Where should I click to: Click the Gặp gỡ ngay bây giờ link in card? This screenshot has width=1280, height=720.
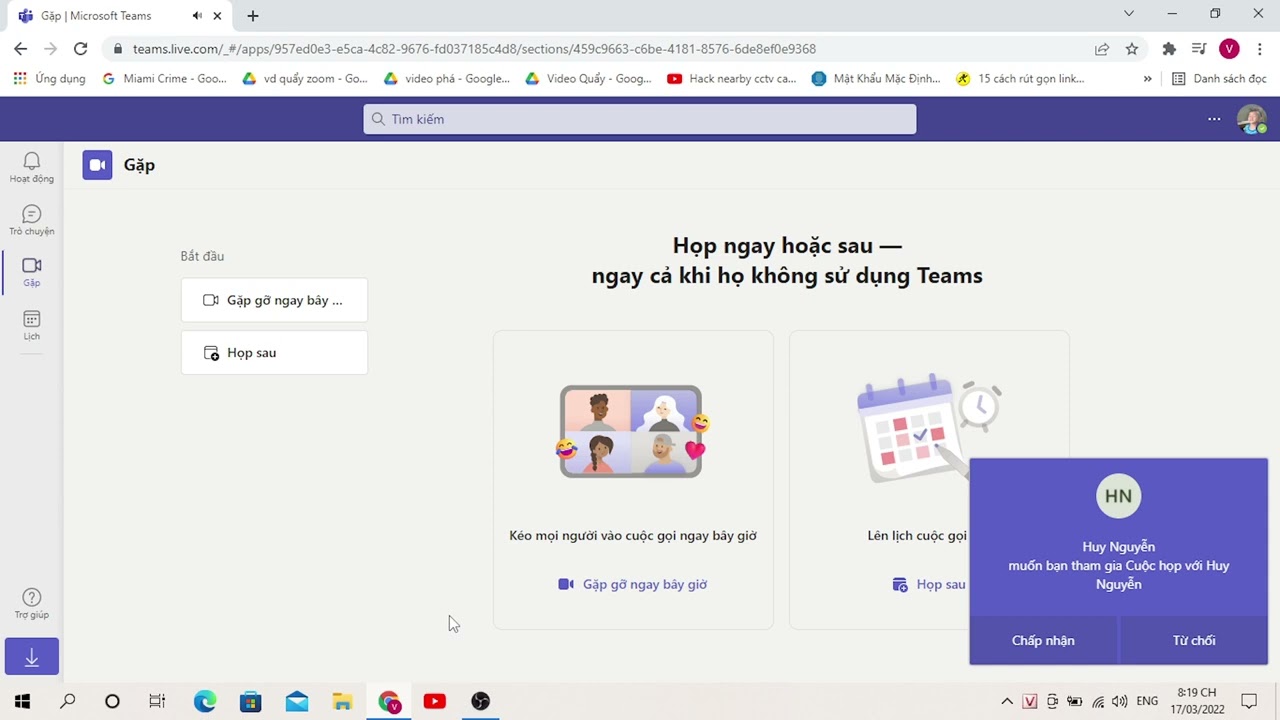pyautogui.click(x=633, y=584)
